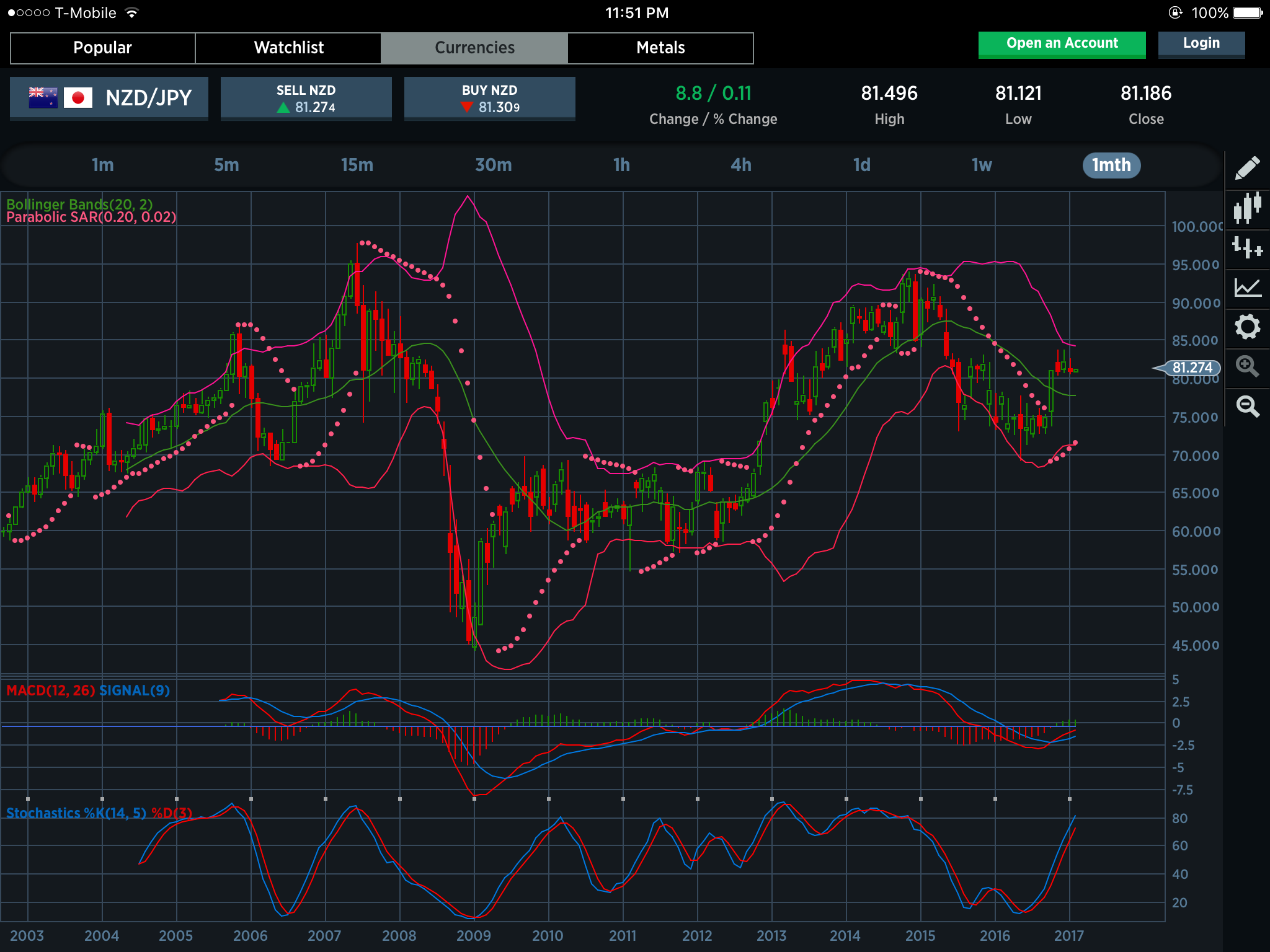Select the 4h timeframe

pos(741,165)
